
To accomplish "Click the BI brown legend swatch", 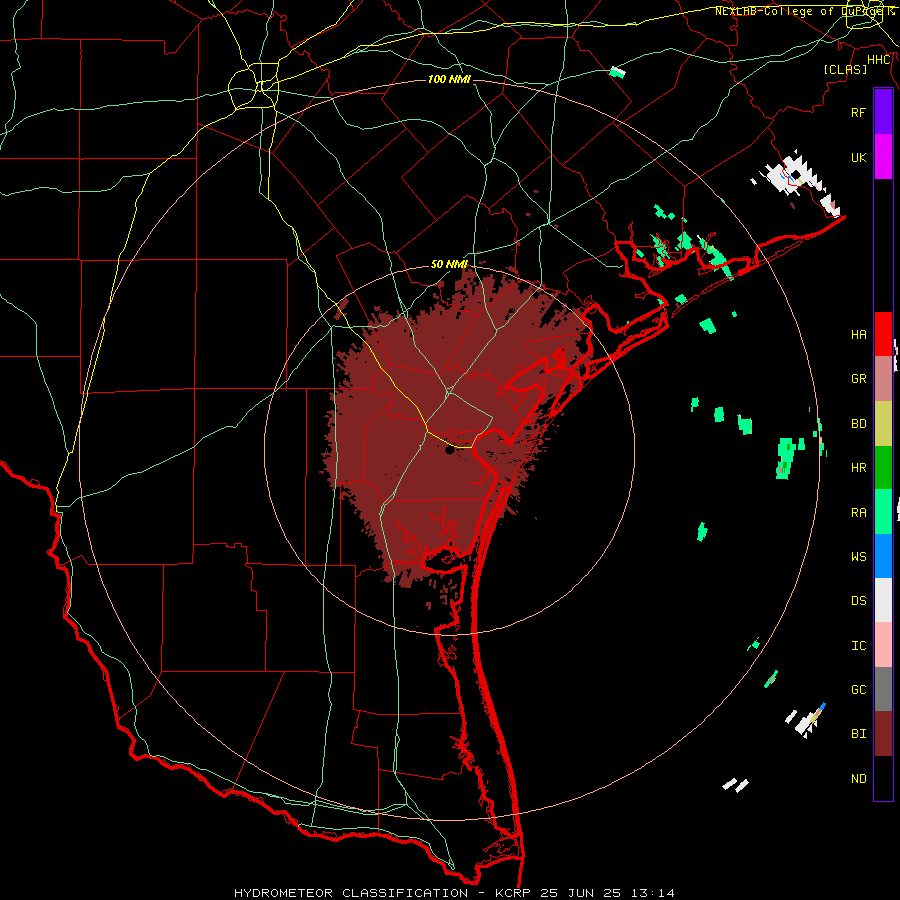I will [883, 734].
